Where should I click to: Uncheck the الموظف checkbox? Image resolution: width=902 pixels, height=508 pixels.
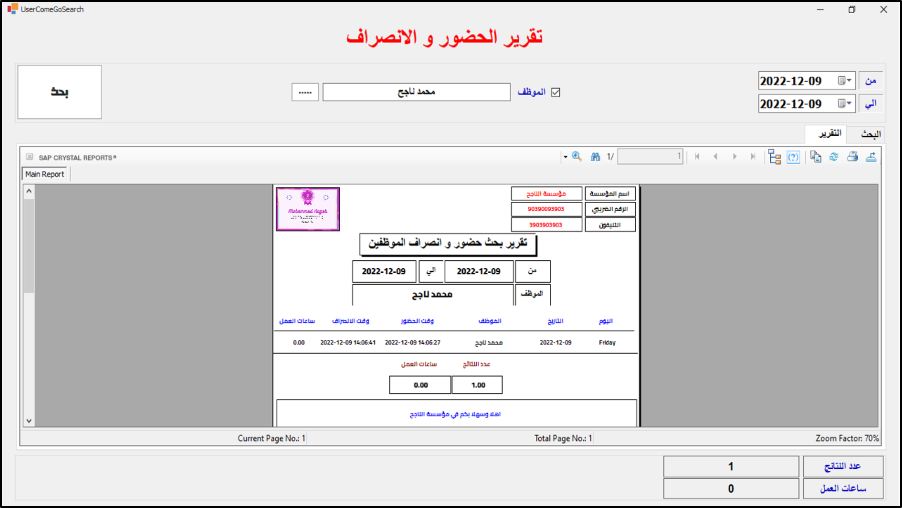coord(557,92)
